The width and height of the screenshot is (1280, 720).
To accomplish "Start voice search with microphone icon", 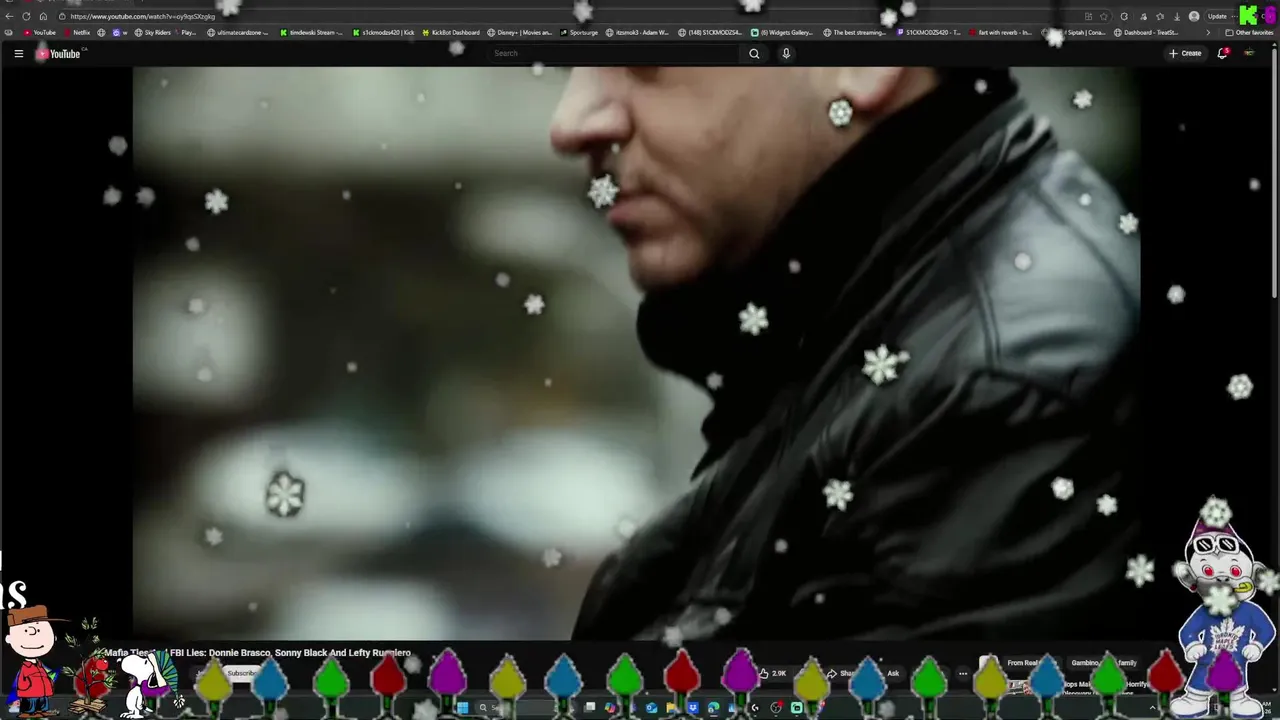I will tap(786, 53).
